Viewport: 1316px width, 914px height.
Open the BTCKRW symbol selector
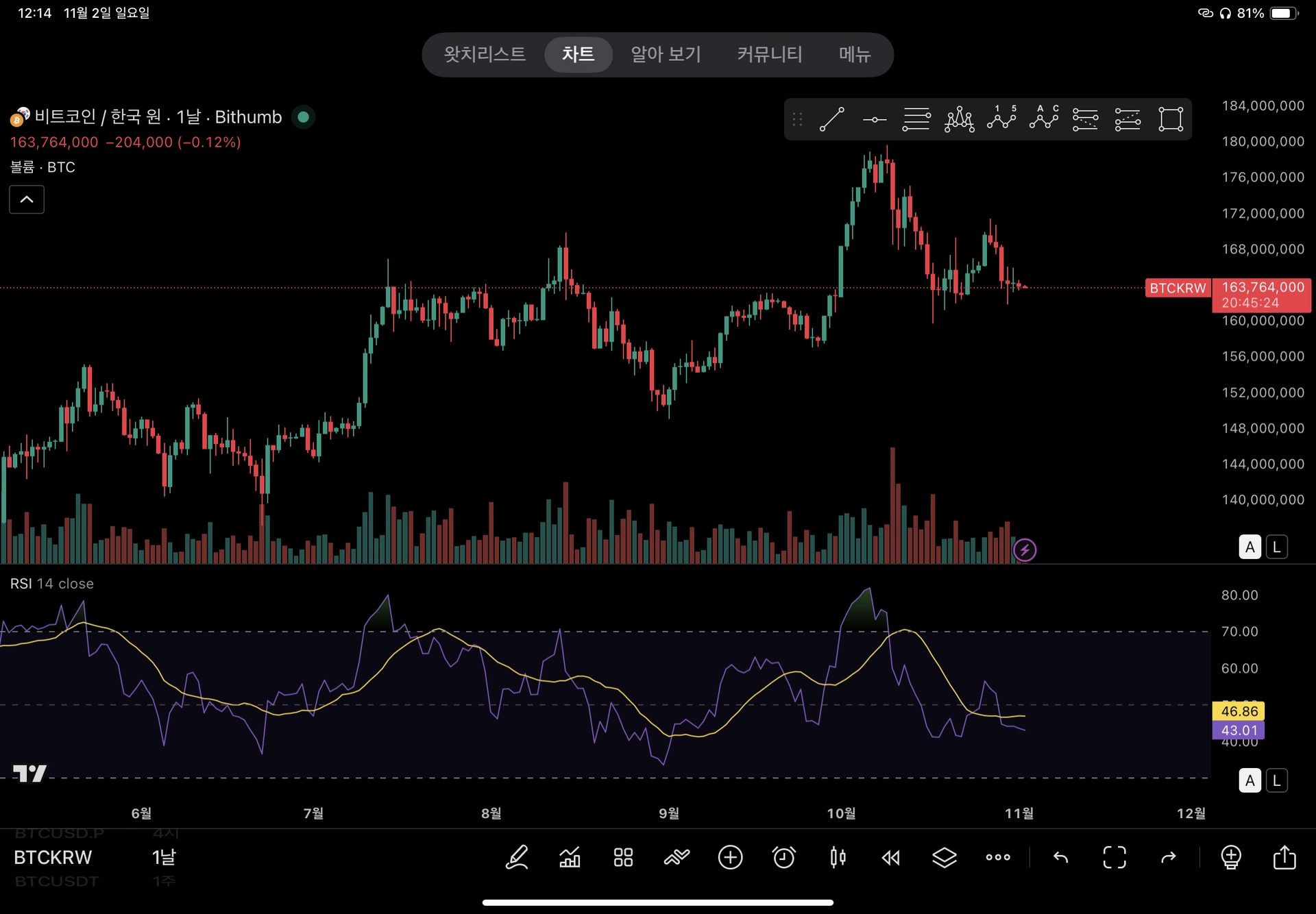coord(53,857)
